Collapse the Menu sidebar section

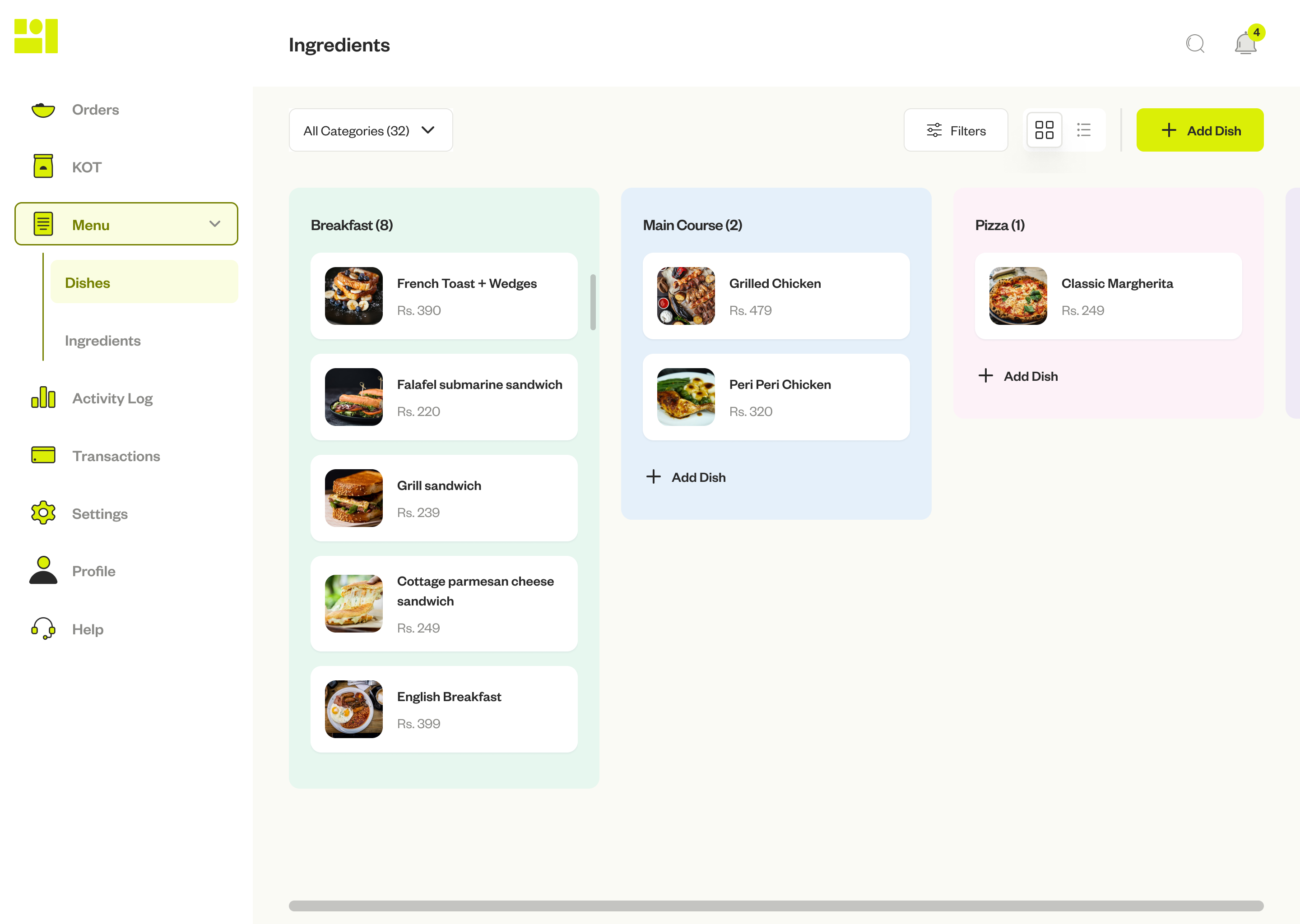pyautogui.click(x=214, y=224)
